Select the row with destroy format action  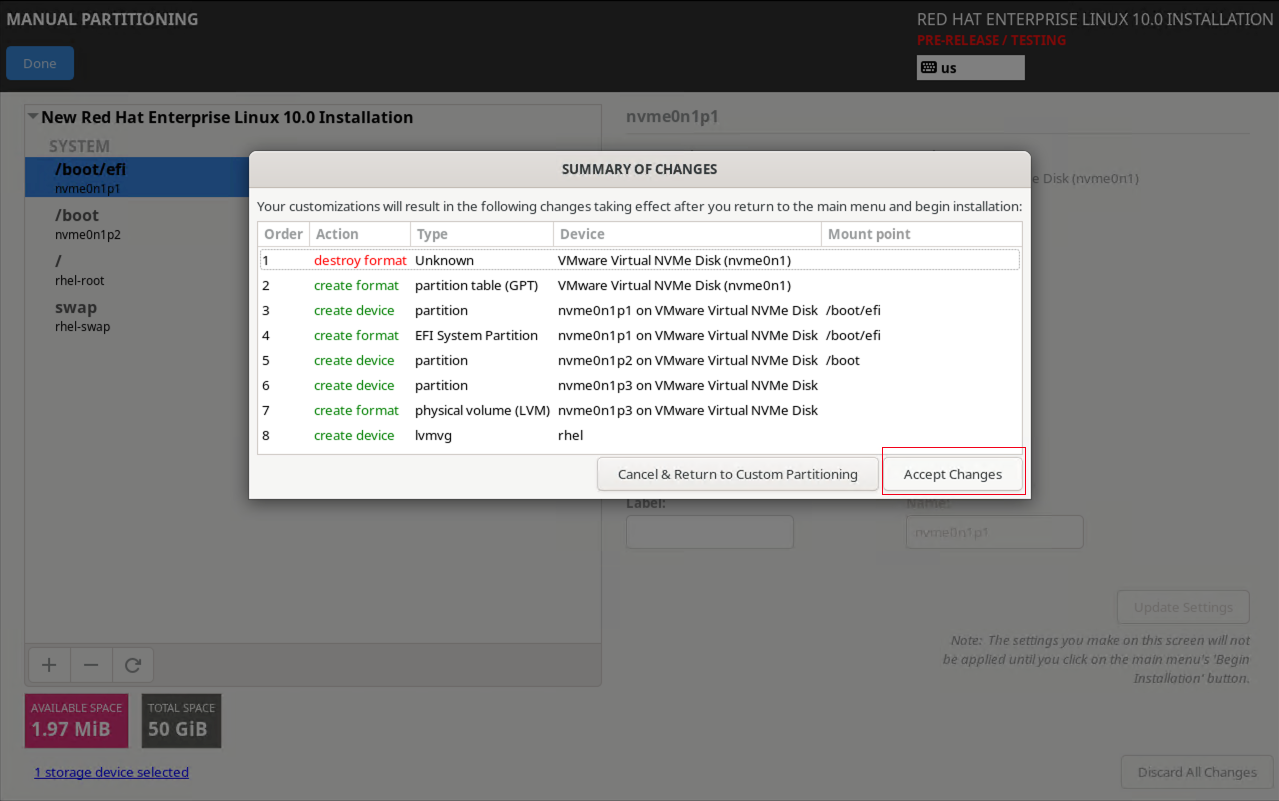click(640, 260)
